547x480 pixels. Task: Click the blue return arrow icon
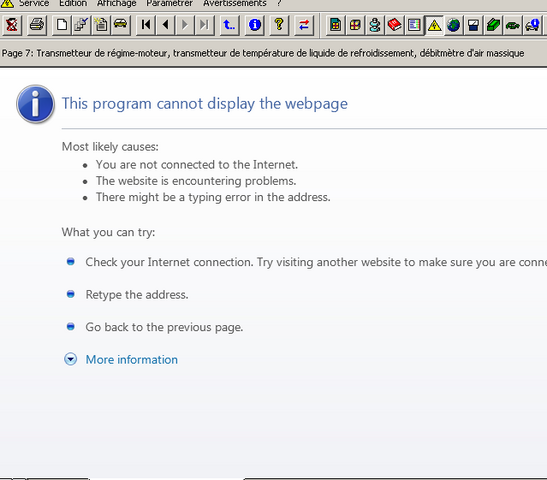click(x=230, y=25)
